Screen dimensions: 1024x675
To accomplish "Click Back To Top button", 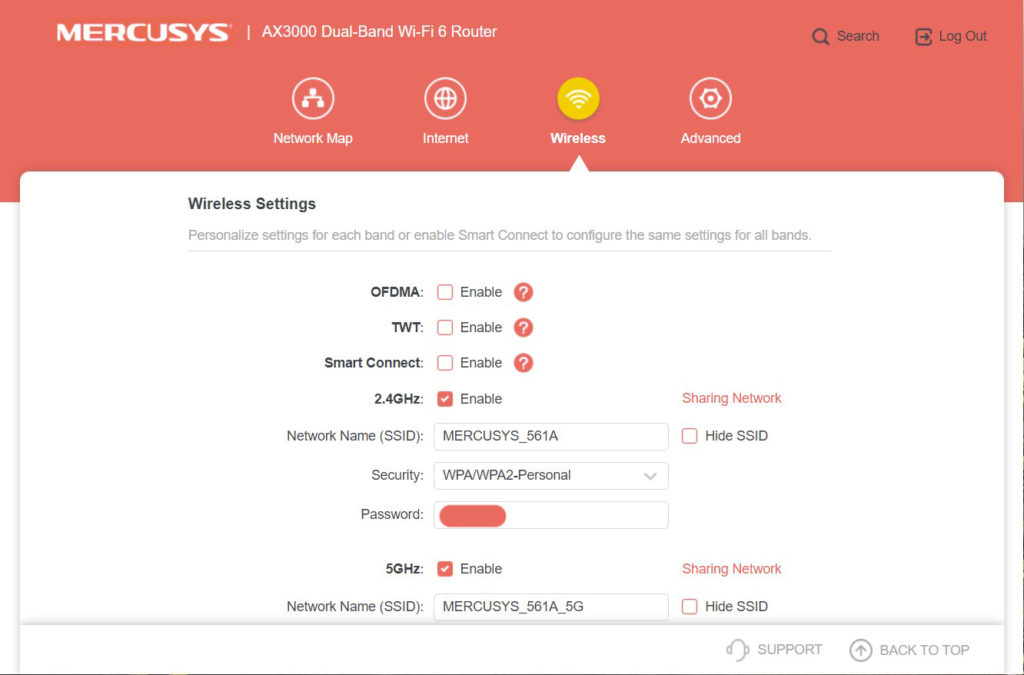I will tap(909, 650).
